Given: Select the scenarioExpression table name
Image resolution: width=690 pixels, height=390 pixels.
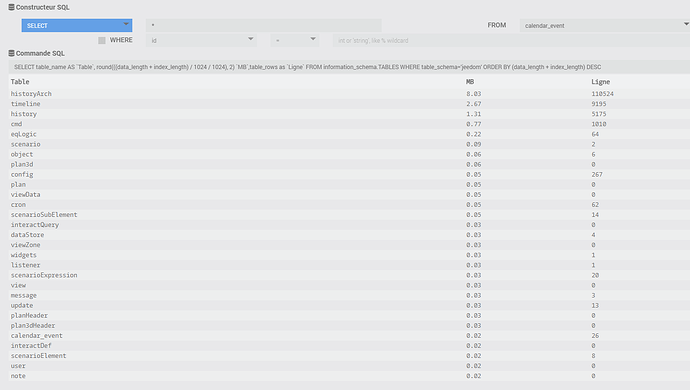Looking at the screenshot, I should point(44,276).
